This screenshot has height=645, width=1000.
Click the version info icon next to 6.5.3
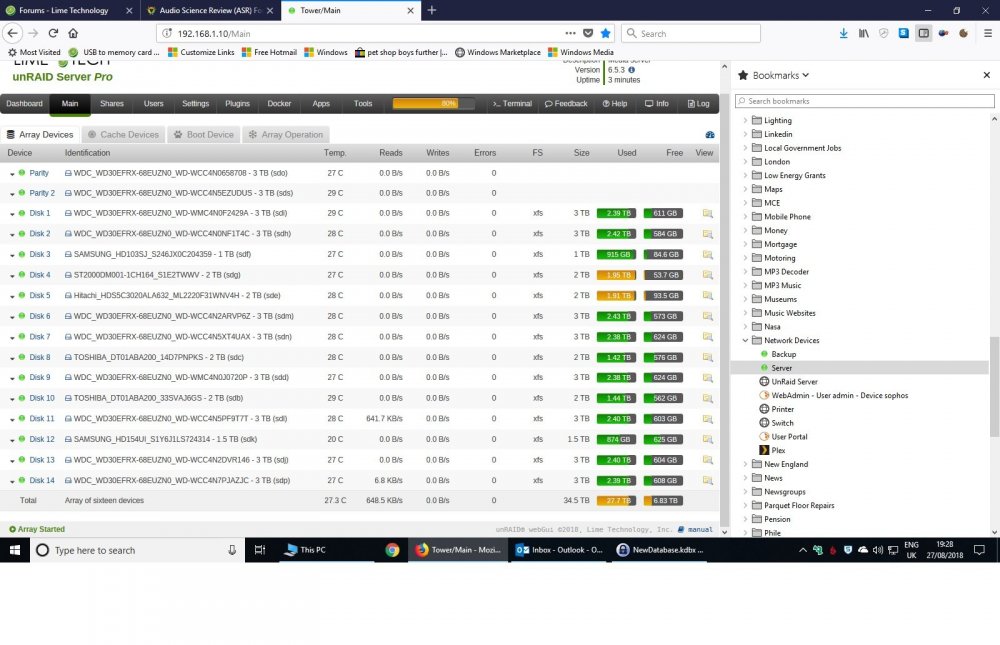631,70
